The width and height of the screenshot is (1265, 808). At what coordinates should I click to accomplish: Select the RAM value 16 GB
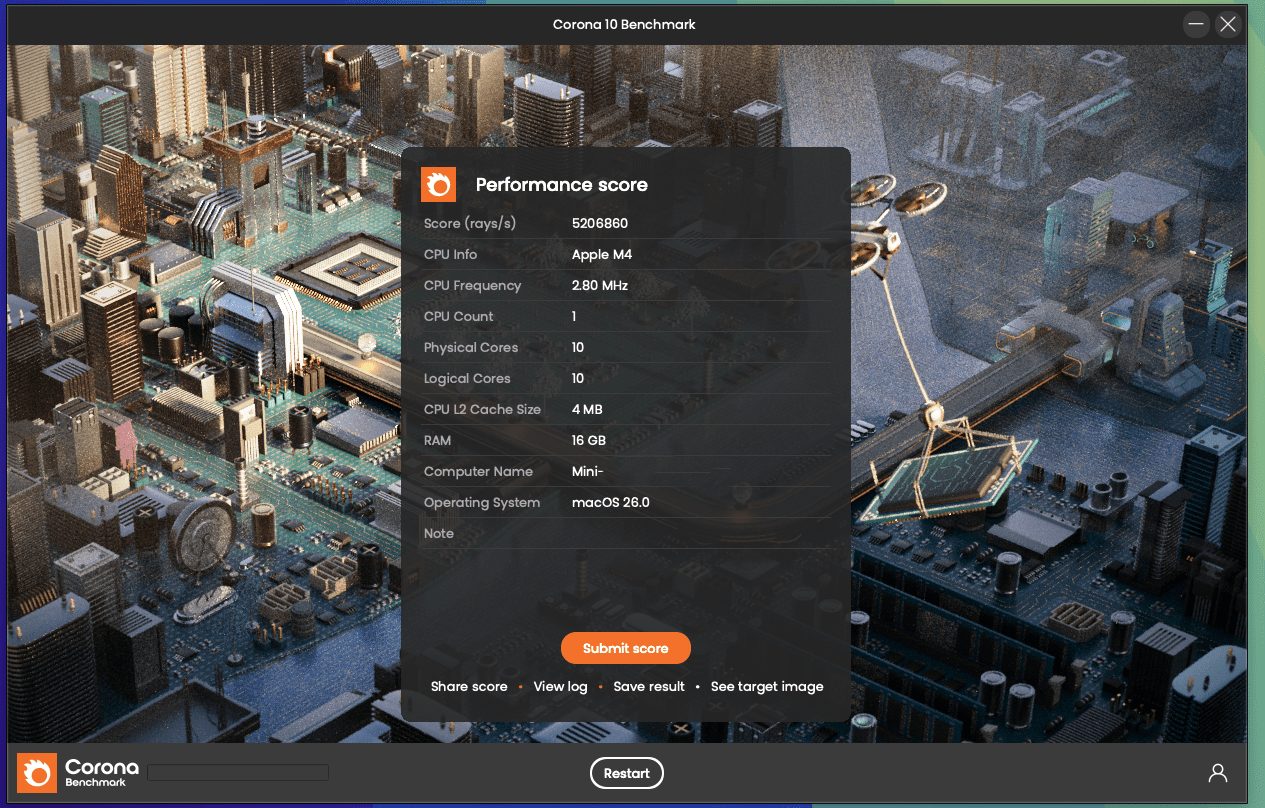click(589, 440)
